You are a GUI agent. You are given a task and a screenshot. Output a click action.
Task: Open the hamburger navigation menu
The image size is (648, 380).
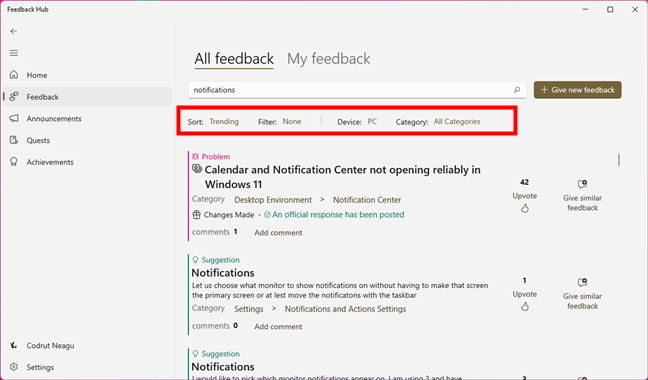point(14,53)
